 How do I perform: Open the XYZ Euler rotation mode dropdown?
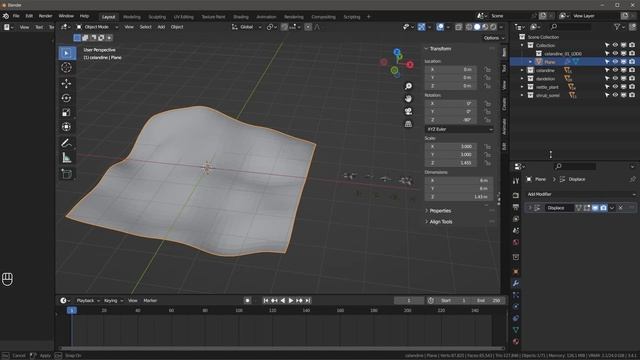click(459, 129)
